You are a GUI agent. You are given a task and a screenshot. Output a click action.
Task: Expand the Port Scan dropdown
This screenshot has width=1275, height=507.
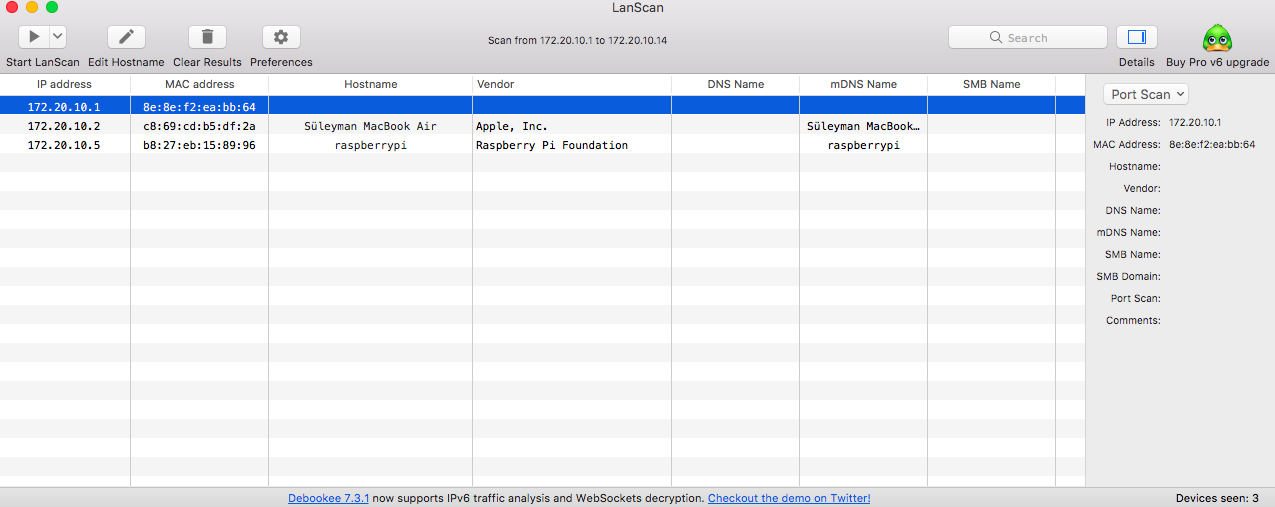1146,94
